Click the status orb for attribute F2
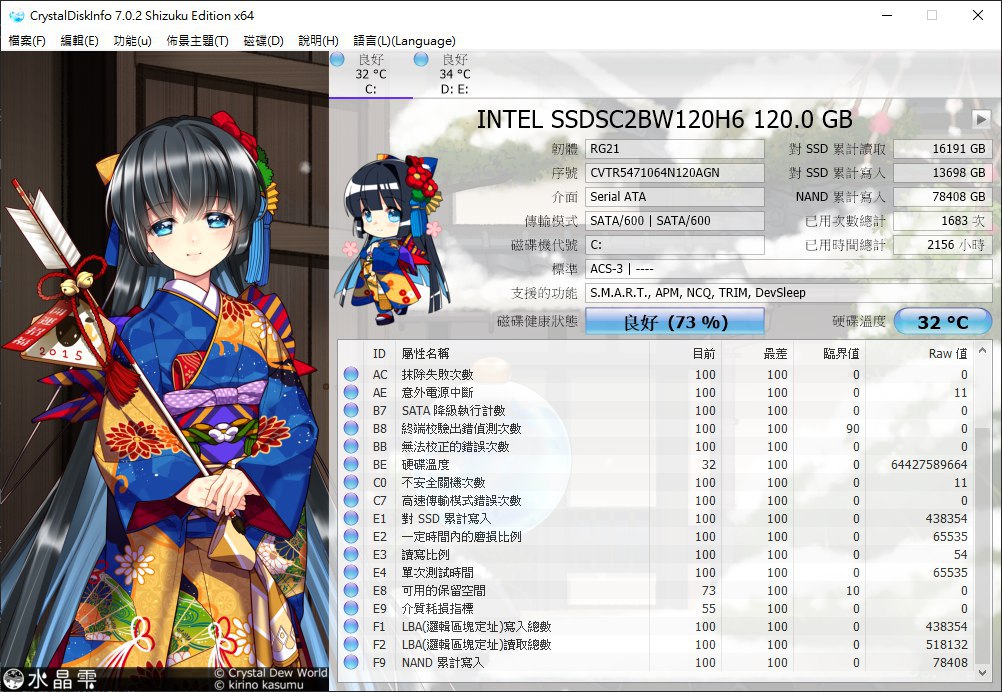The height and width of the screenshot is (692, 1002). [x=351, y=644]
